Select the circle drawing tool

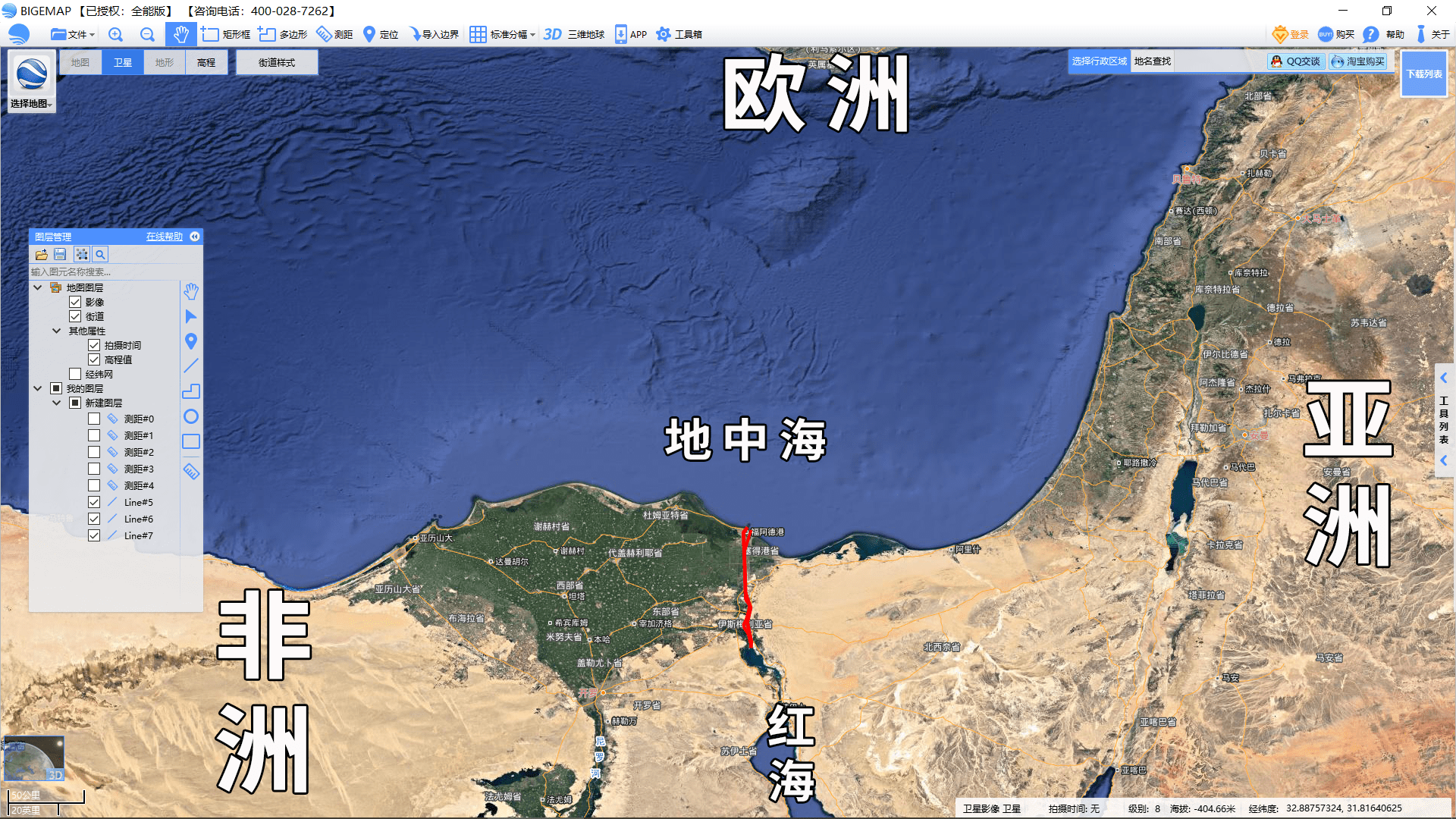coord(191,416)
